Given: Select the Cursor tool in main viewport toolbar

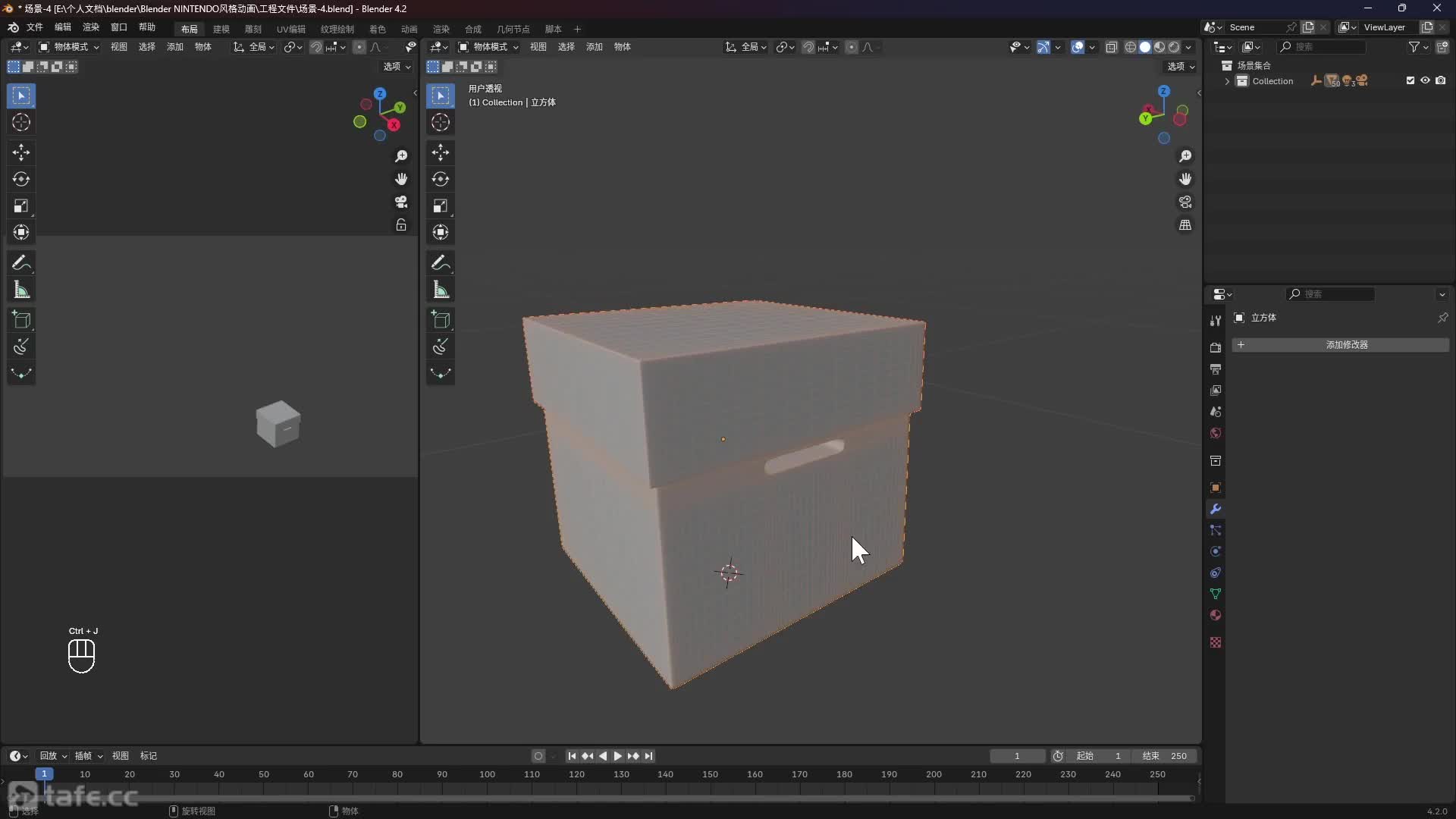Looking at the screenshot, I should pos(441,122).
